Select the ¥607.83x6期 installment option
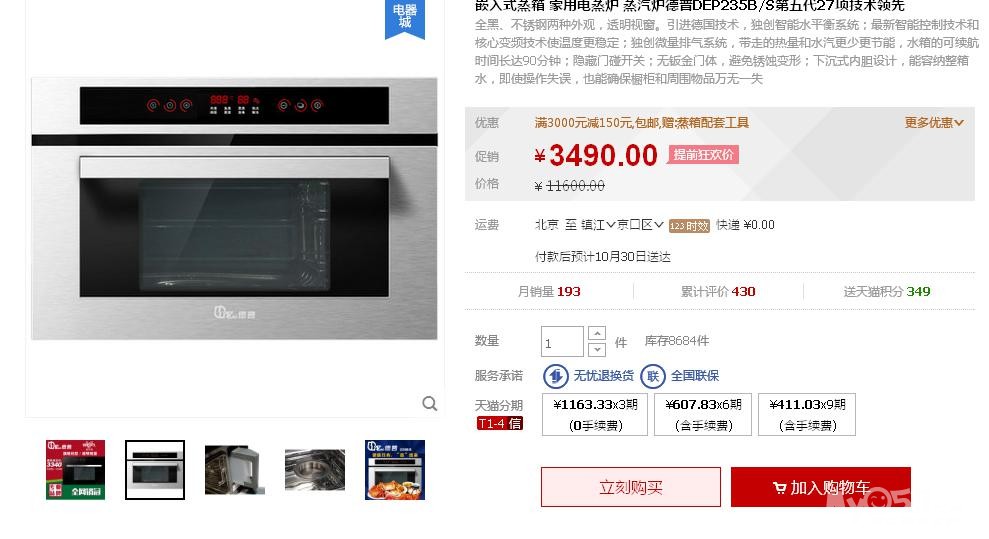This screenshot has height=539, width=989. pyautogui.click(x=703, y=414)
